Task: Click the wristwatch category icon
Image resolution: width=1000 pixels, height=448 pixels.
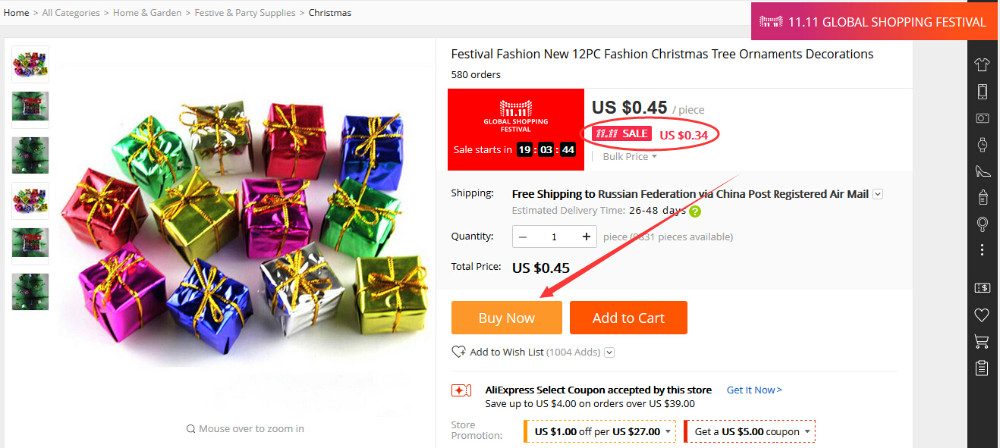Action: [x=982, y=144]
